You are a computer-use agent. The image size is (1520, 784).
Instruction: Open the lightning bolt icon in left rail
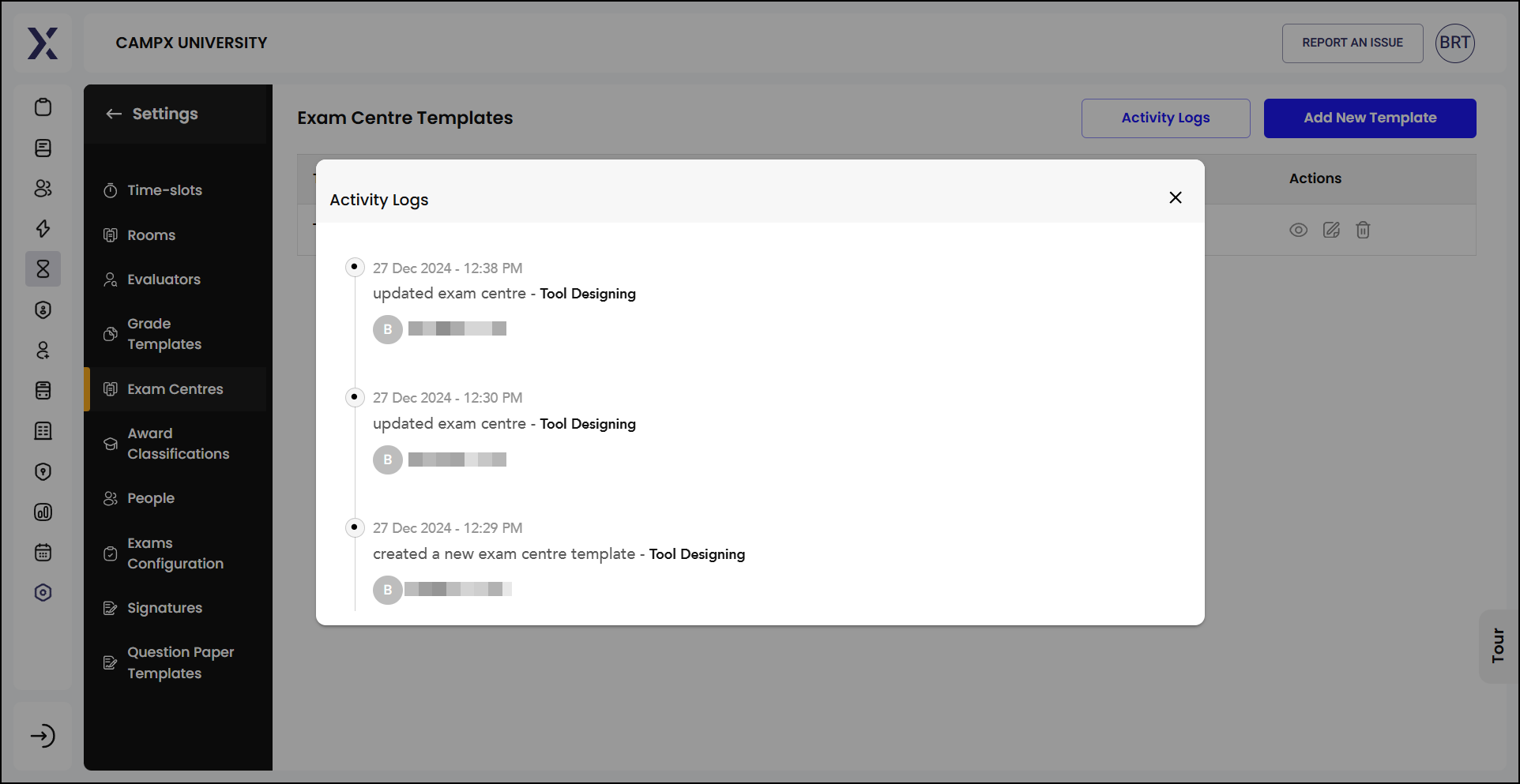pos(43,229)
